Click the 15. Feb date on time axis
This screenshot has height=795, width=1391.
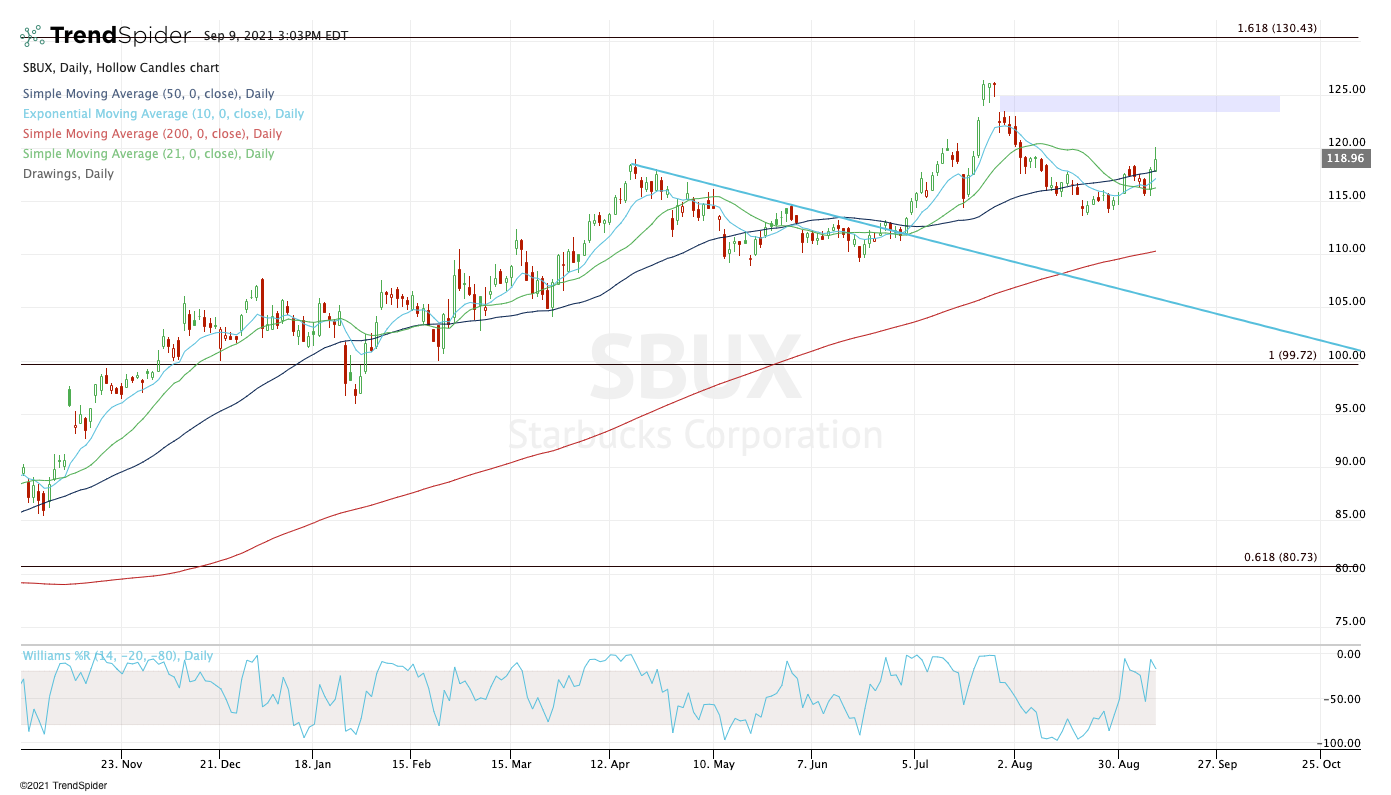click(x=410, y=763)
